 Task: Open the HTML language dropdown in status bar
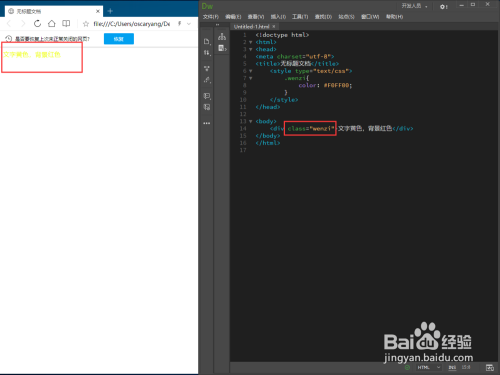(429, 367)
